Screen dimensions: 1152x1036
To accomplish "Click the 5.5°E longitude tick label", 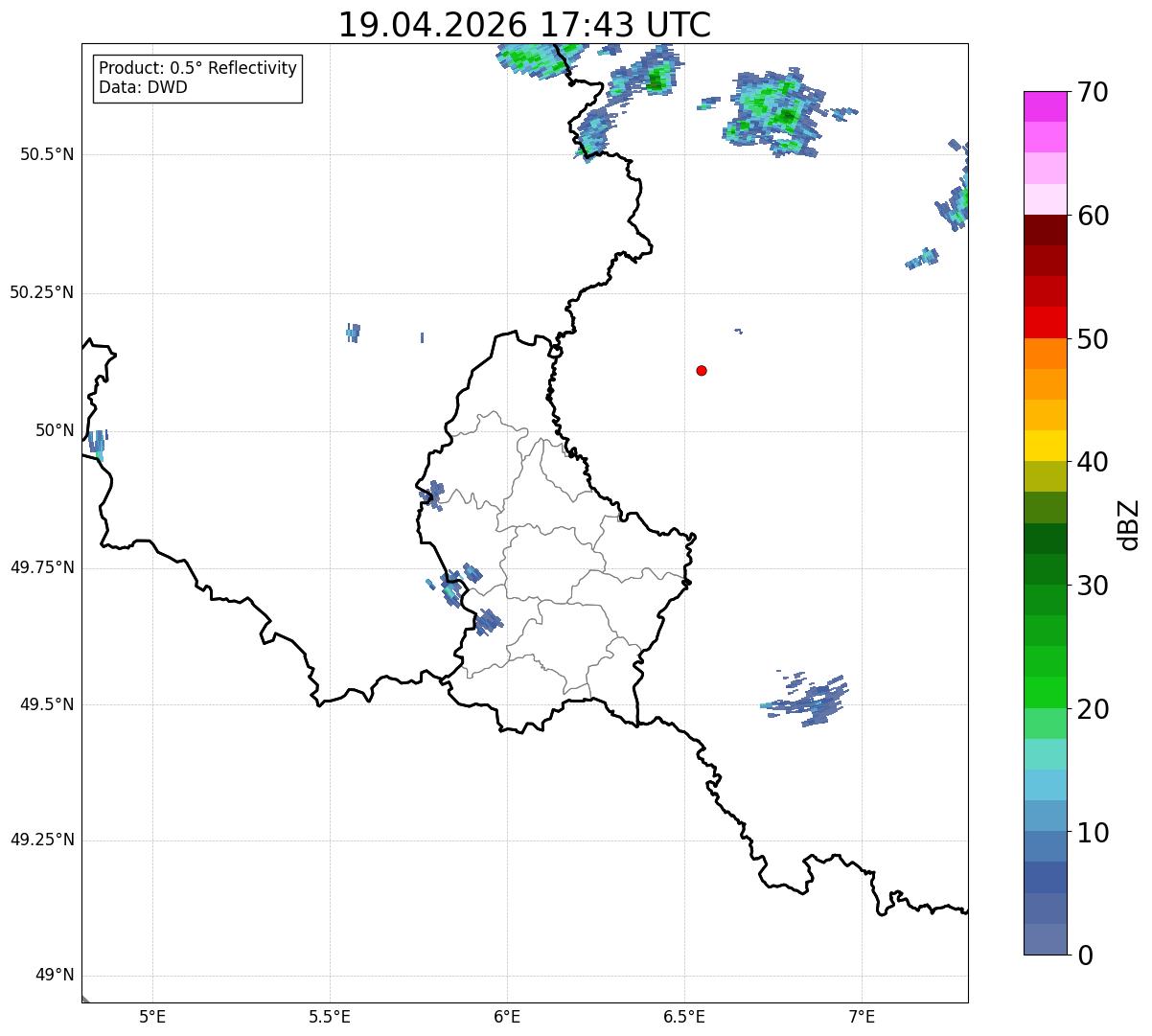I will pos(330,1016).
